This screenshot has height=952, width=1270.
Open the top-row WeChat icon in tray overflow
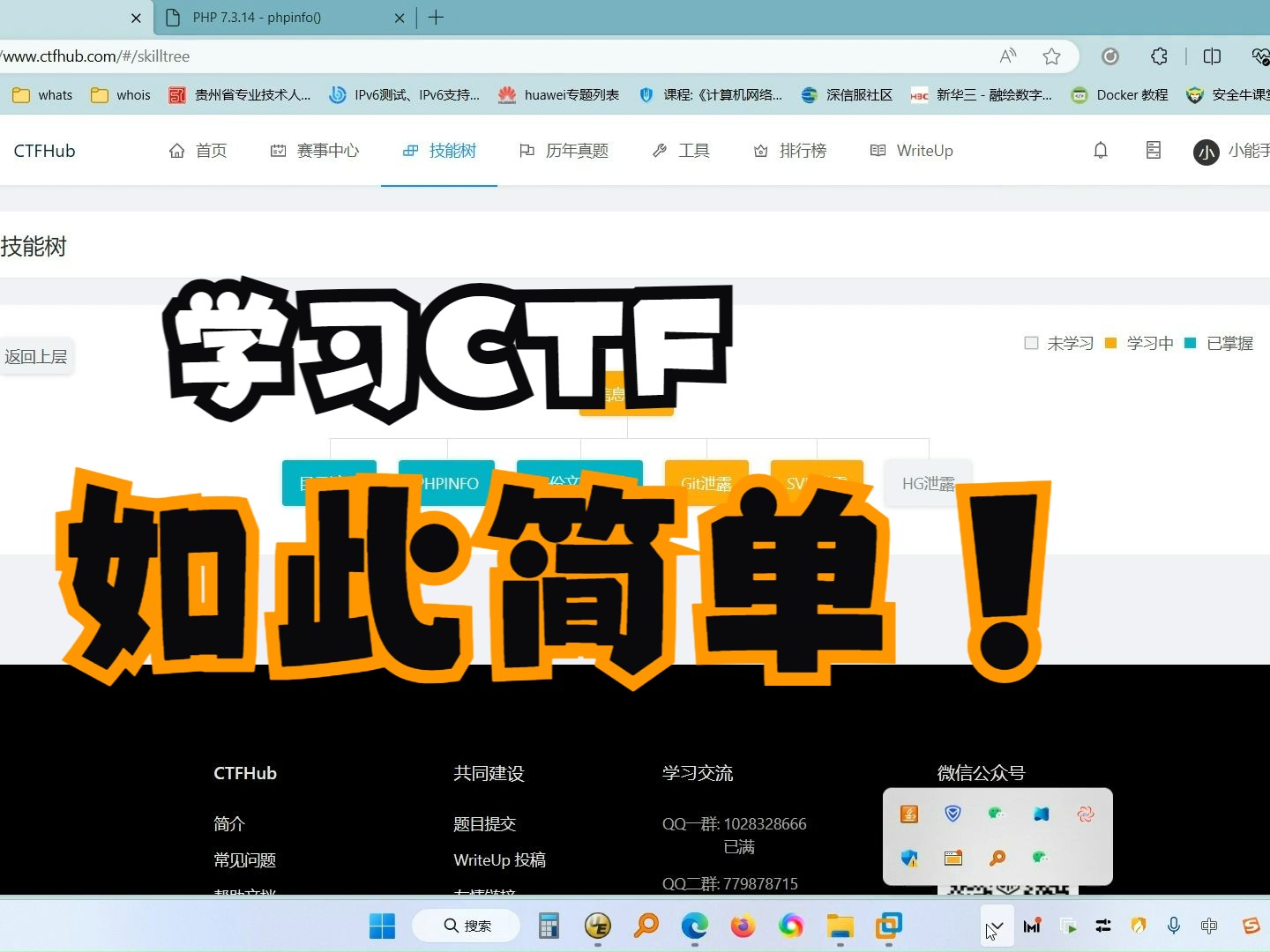coord(997,814)
